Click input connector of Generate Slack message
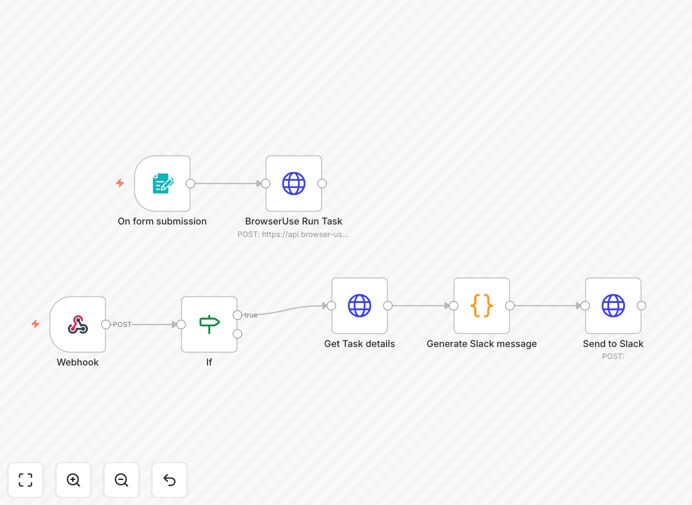692x505 pixels. (x=453, y=305)
